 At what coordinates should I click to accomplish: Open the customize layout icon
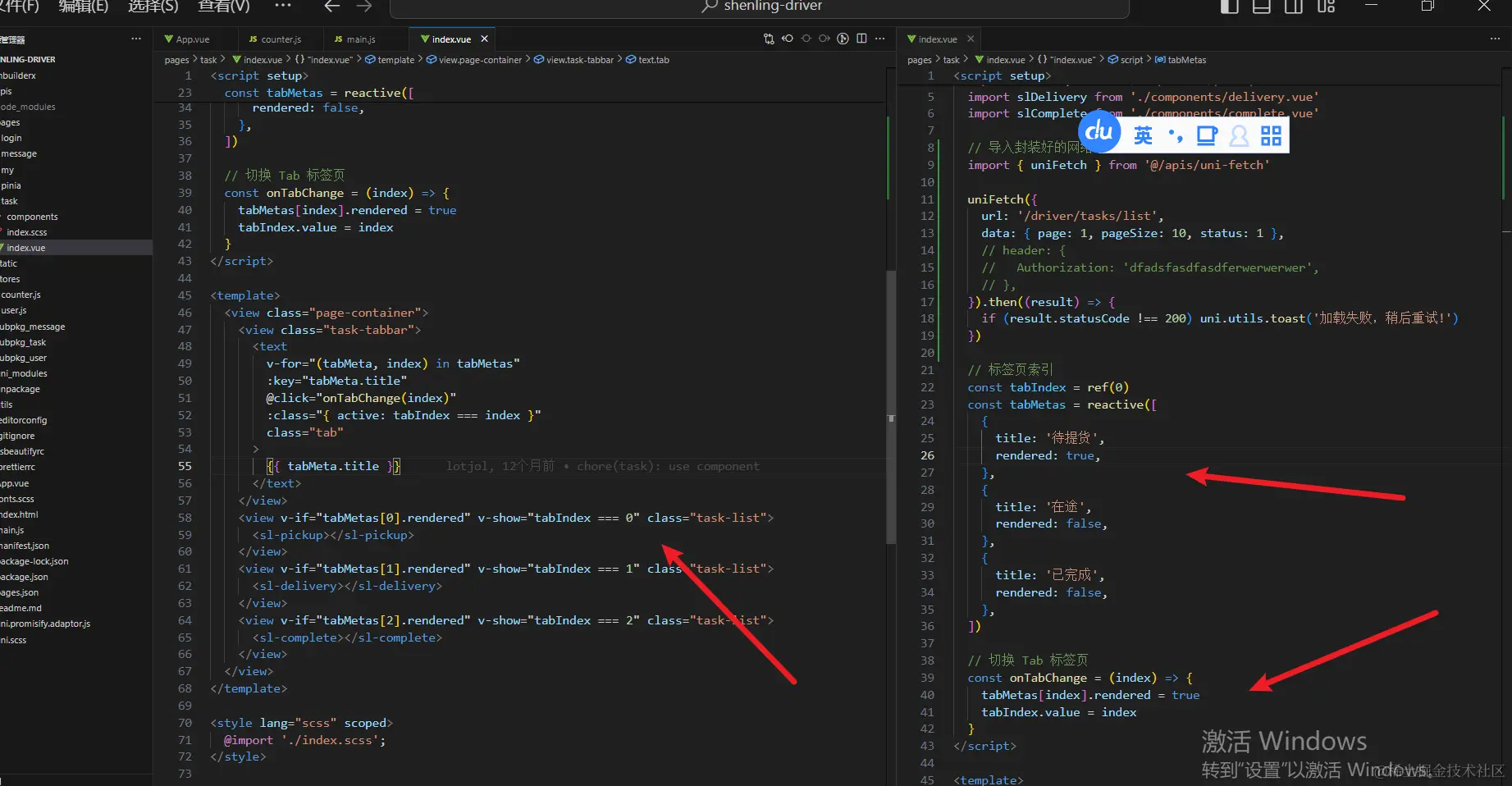pyautogui.click(x=1326, y=7)
